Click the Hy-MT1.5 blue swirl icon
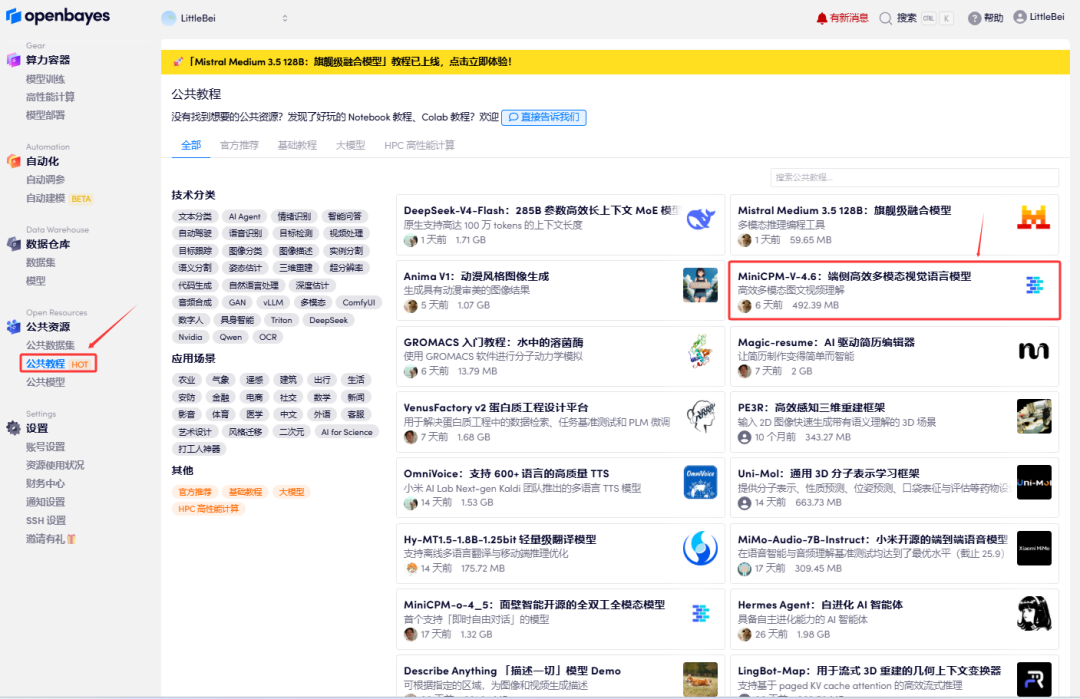Screen dimensions: 1080x699 (700, 548)
